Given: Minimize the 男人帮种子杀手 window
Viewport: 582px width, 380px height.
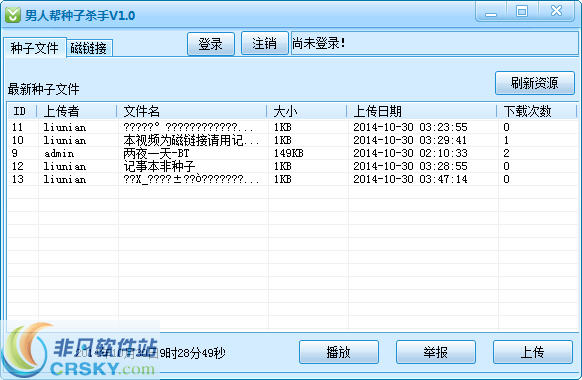Looking at the screenshot, I should pyautogui.click(x=491, y=12).
